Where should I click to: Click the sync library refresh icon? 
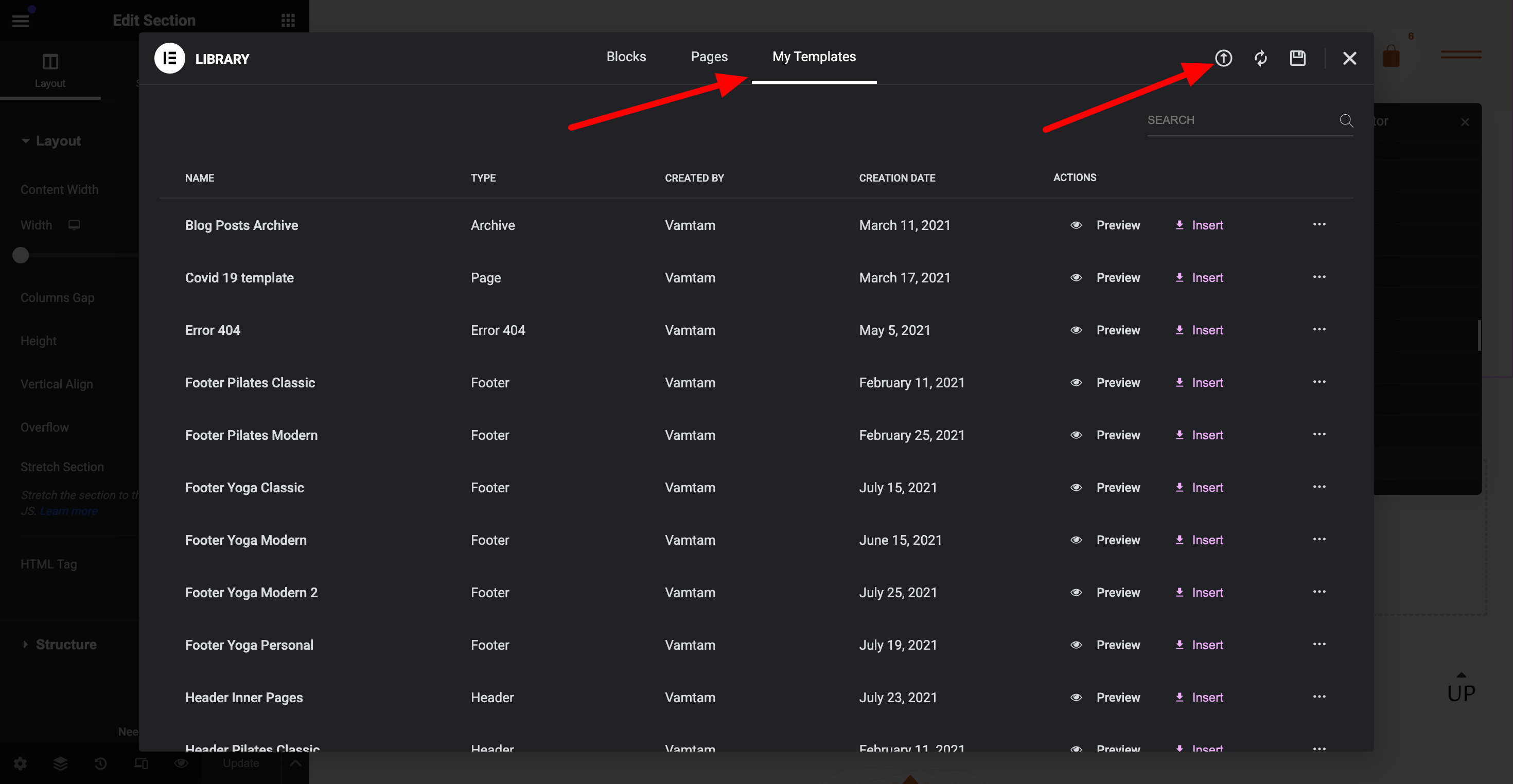[x=1260, y=58]
